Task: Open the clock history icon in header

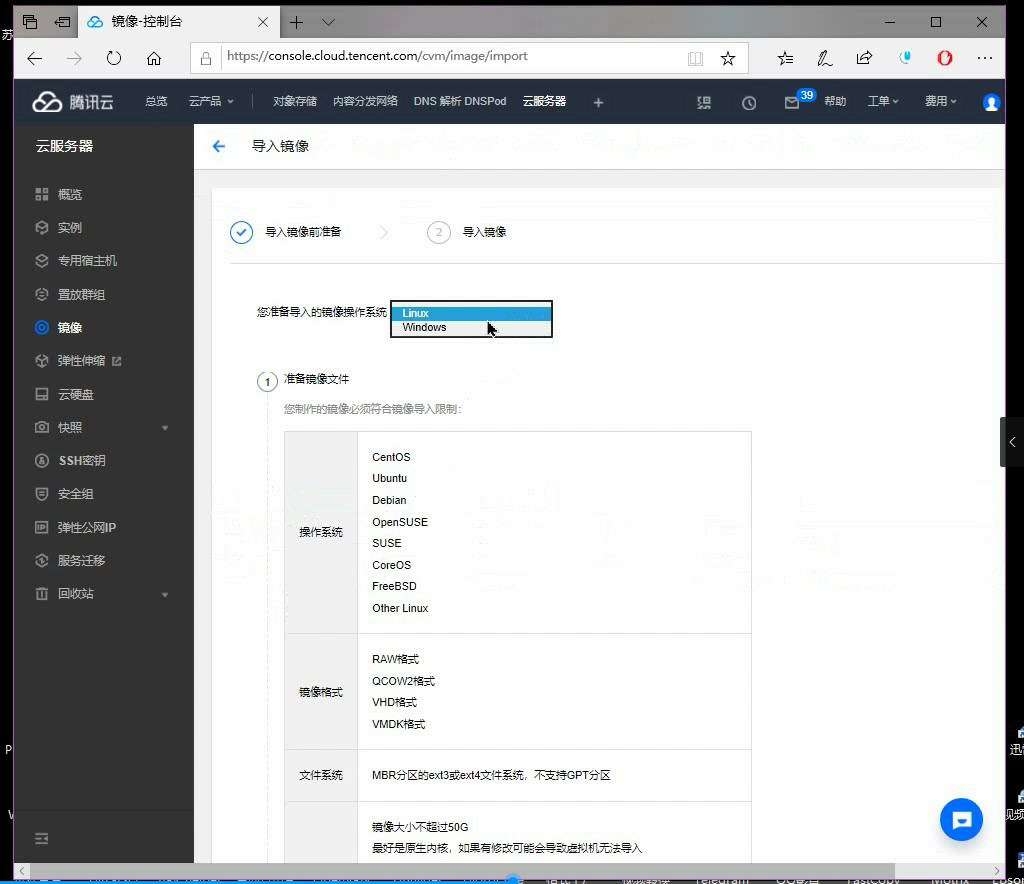Action: 749,103
